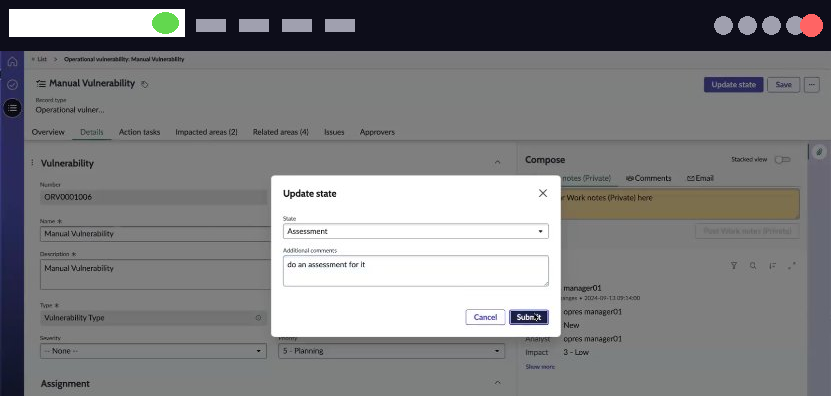Select the Comments compose tab
The height and width of the screenshot is (396, 831).
coord(649,178)
